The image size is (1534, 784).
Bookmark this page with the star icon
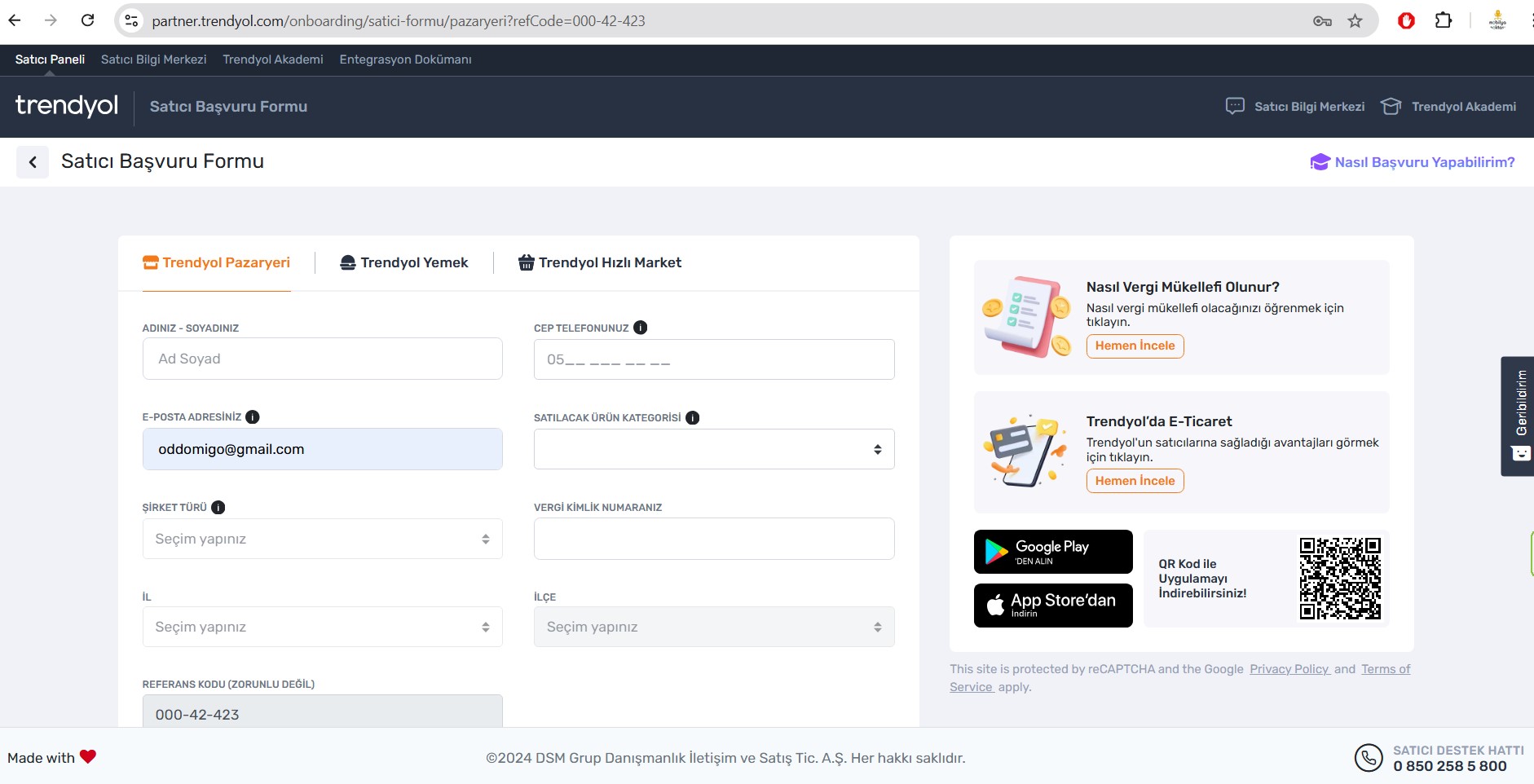(x=1355, y=21)
